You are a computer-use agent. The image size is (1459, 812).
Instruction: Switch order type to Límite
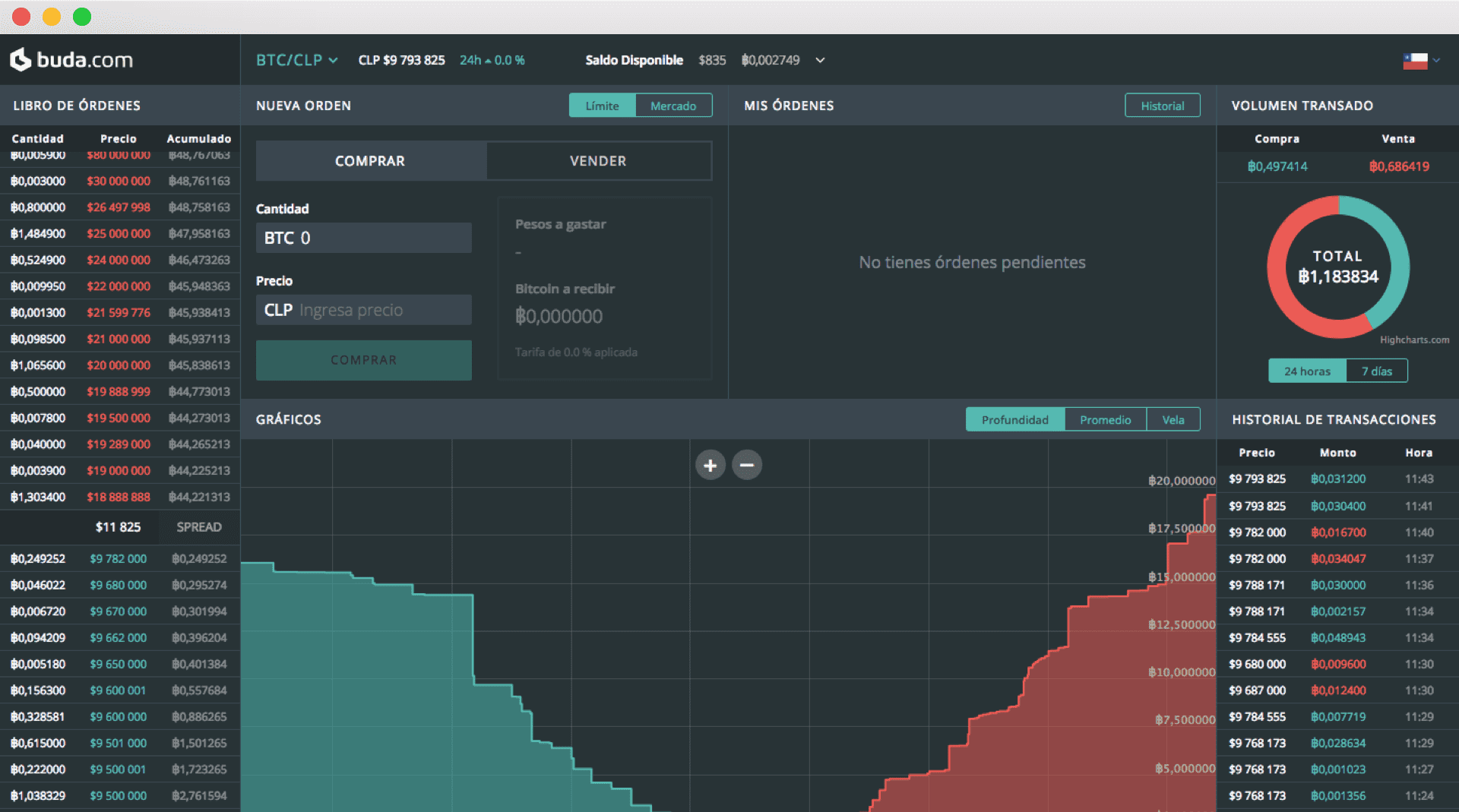pyautogui.click(x=602, y=106)
